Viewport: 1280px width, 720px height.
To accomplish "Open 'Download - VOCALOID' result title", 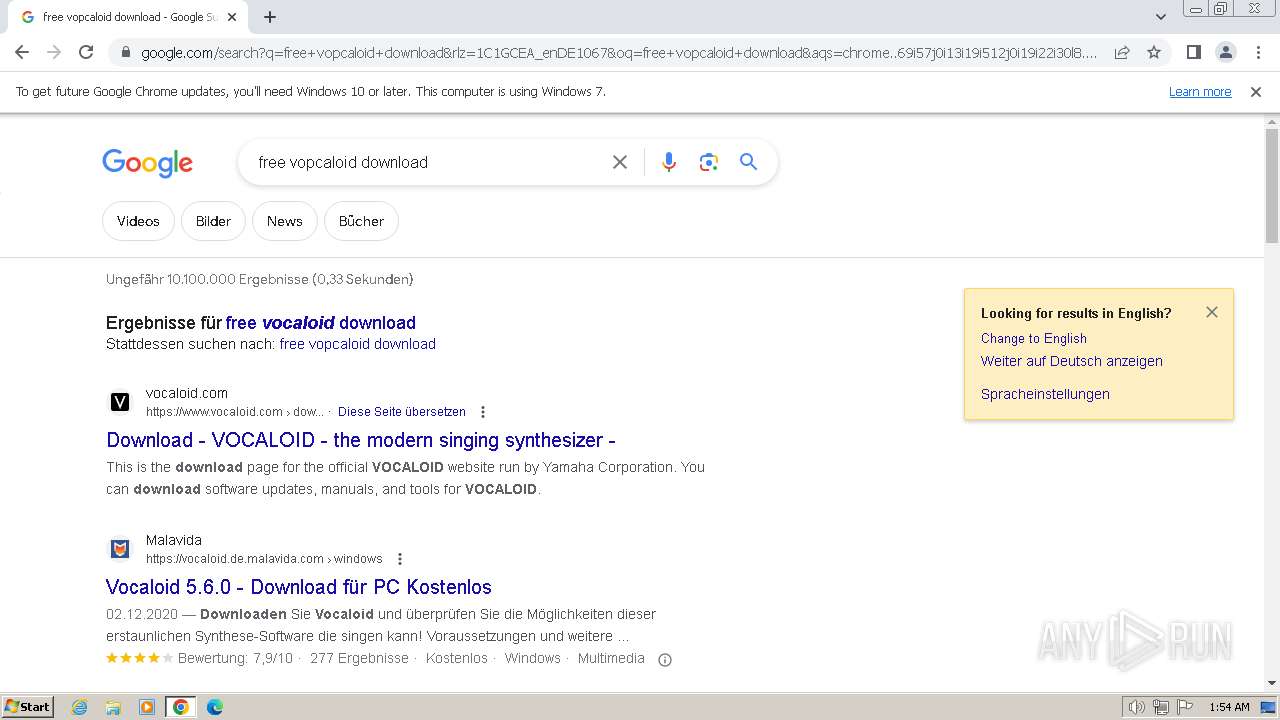I will (361, 440).
